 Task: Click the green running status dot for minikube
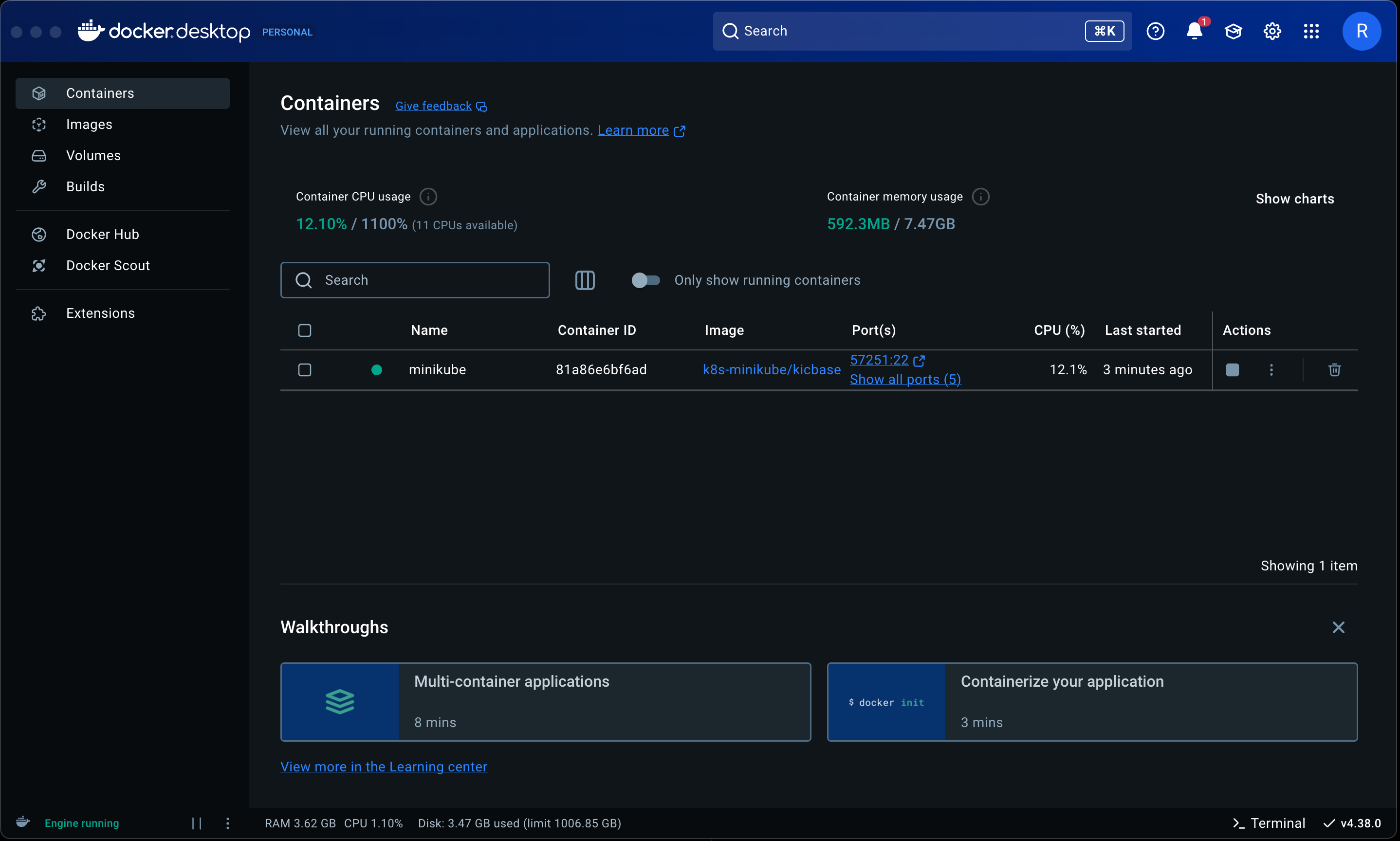pos(376,370)
